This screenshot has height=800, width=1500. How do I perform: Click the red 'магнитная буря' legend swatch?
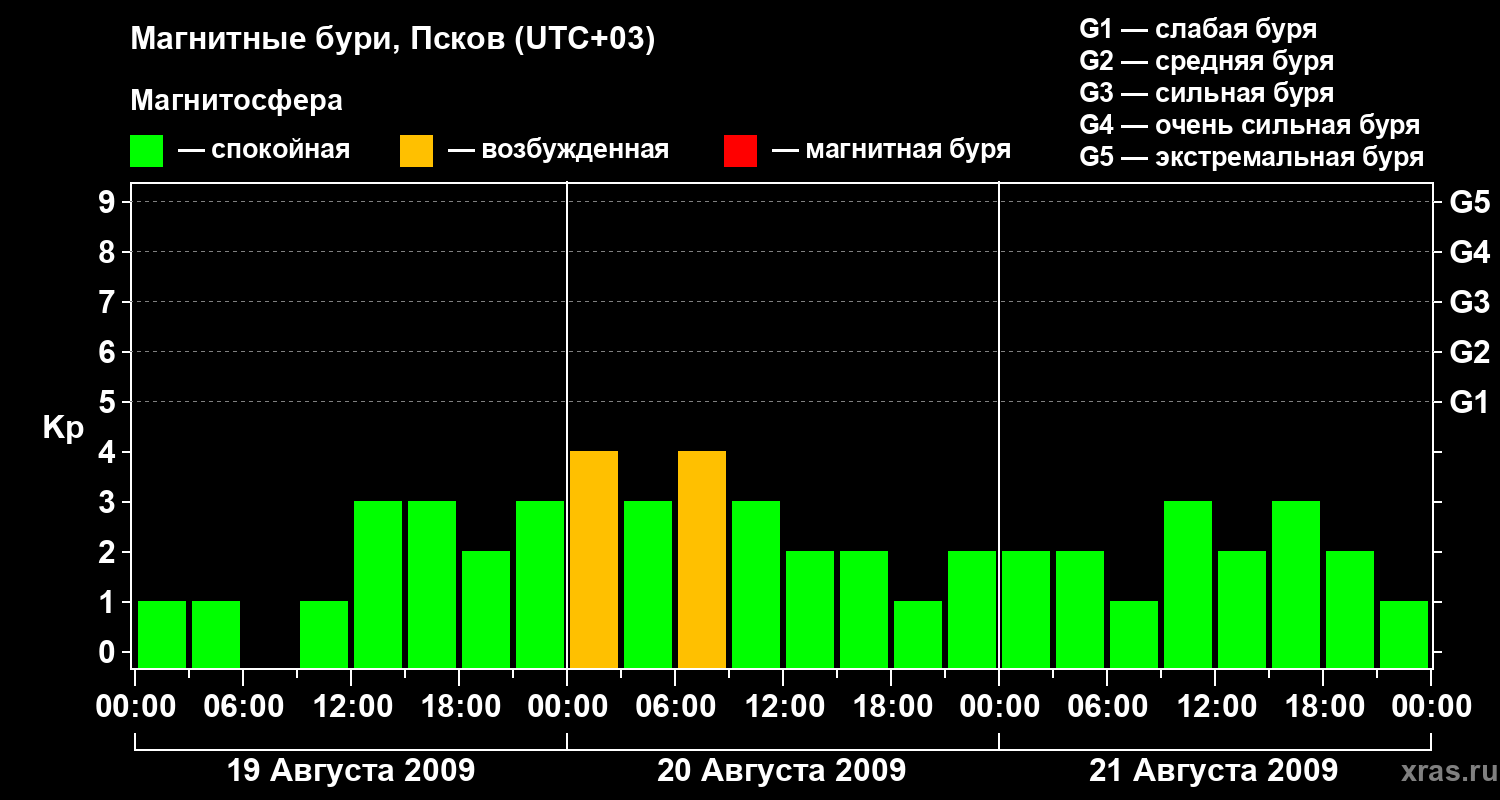pyautogui.click(x=740, y=151)
